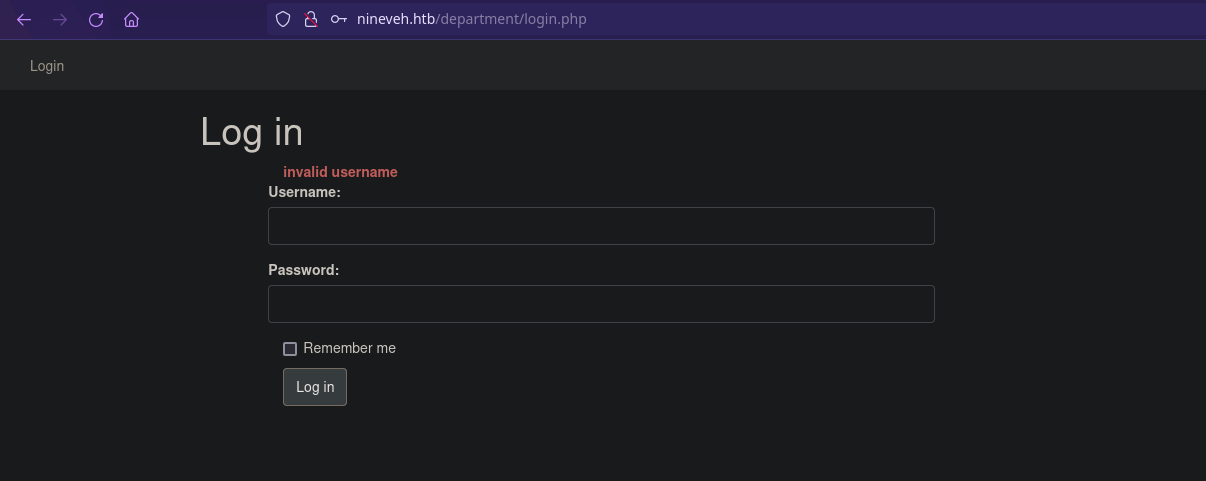Click the 'Remember me' label text
This screenshot has width=1206, height=481.
pyautogui.click(x=349, y=348)
